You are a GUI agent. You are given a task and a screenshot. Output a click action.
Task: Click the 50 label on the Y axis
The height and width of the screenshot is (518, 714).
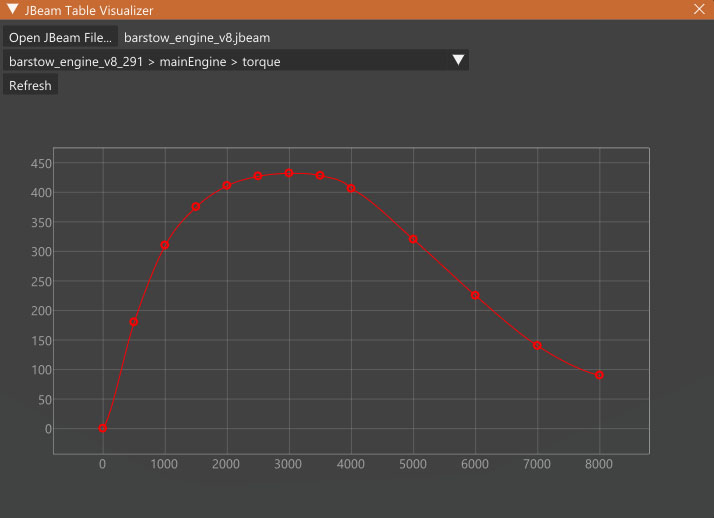[x=45, y=400]
